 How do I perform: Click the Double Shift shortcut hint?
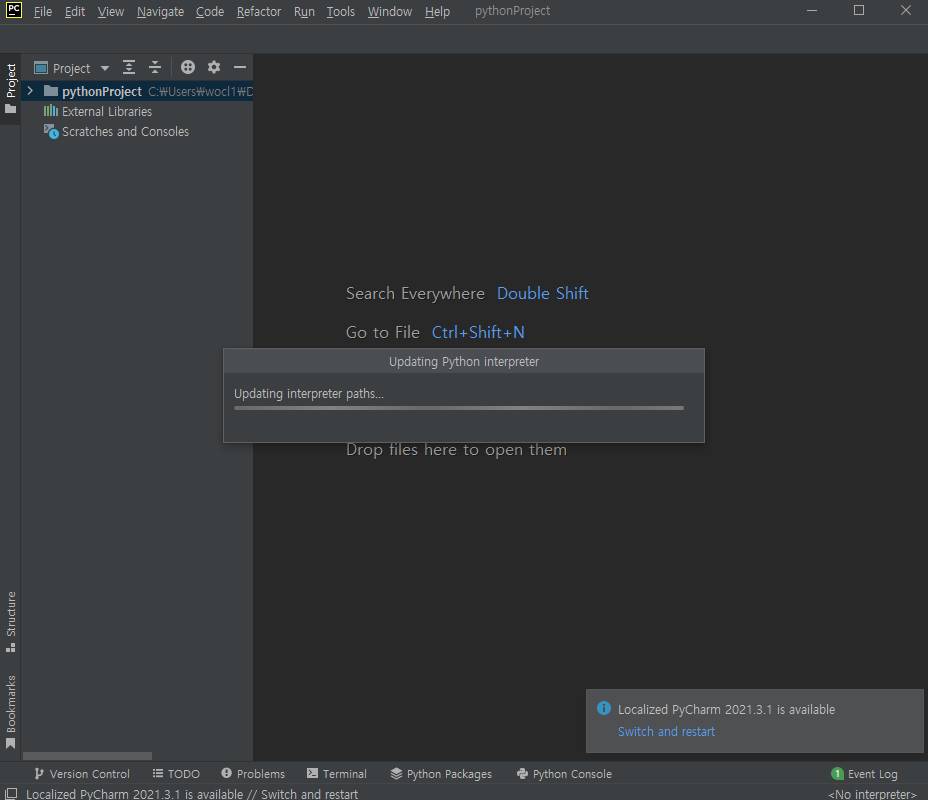(x=543, y=293)
